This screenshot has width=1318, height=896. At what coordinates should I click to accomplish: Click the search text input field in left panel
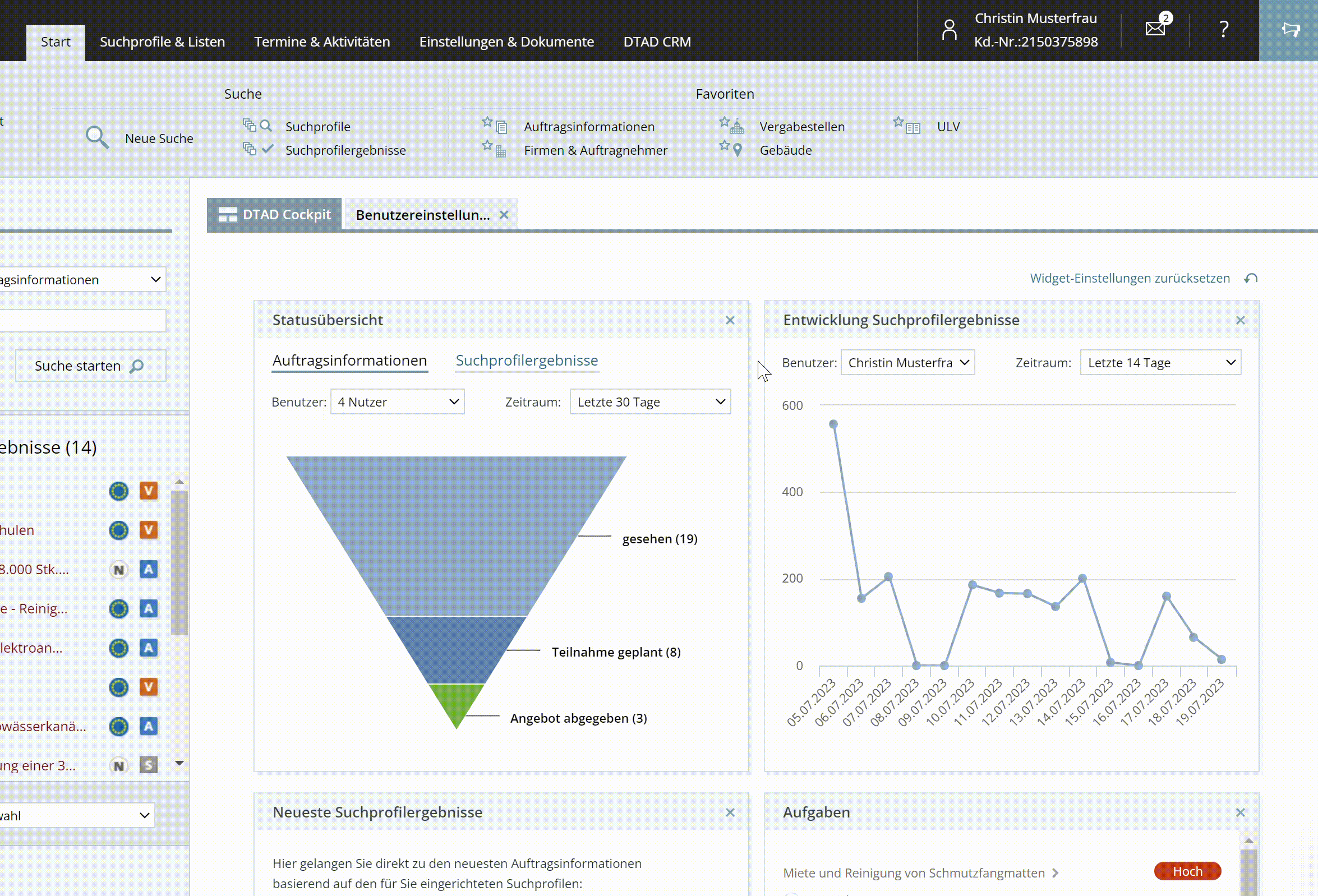(82, 320)
